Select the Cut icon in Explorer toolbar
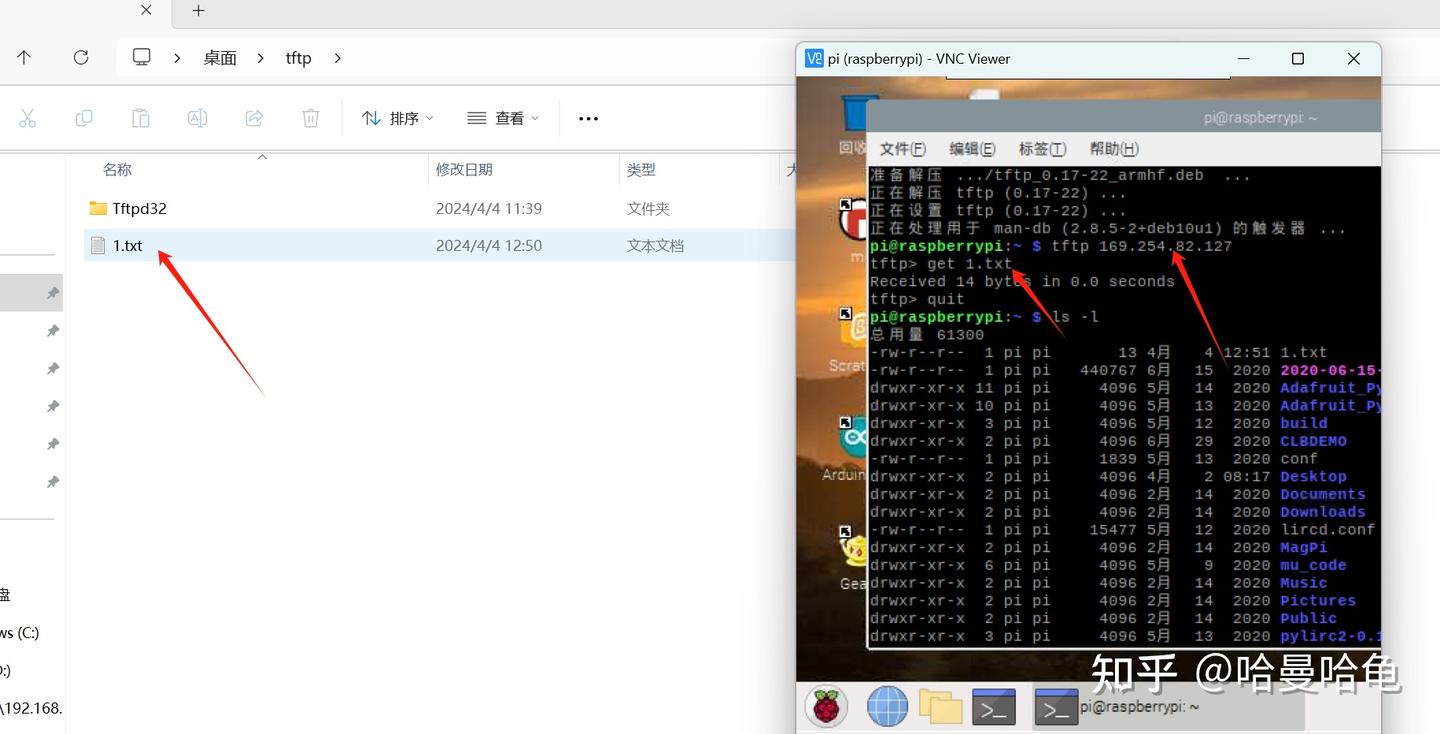 (x=28, y=117)
